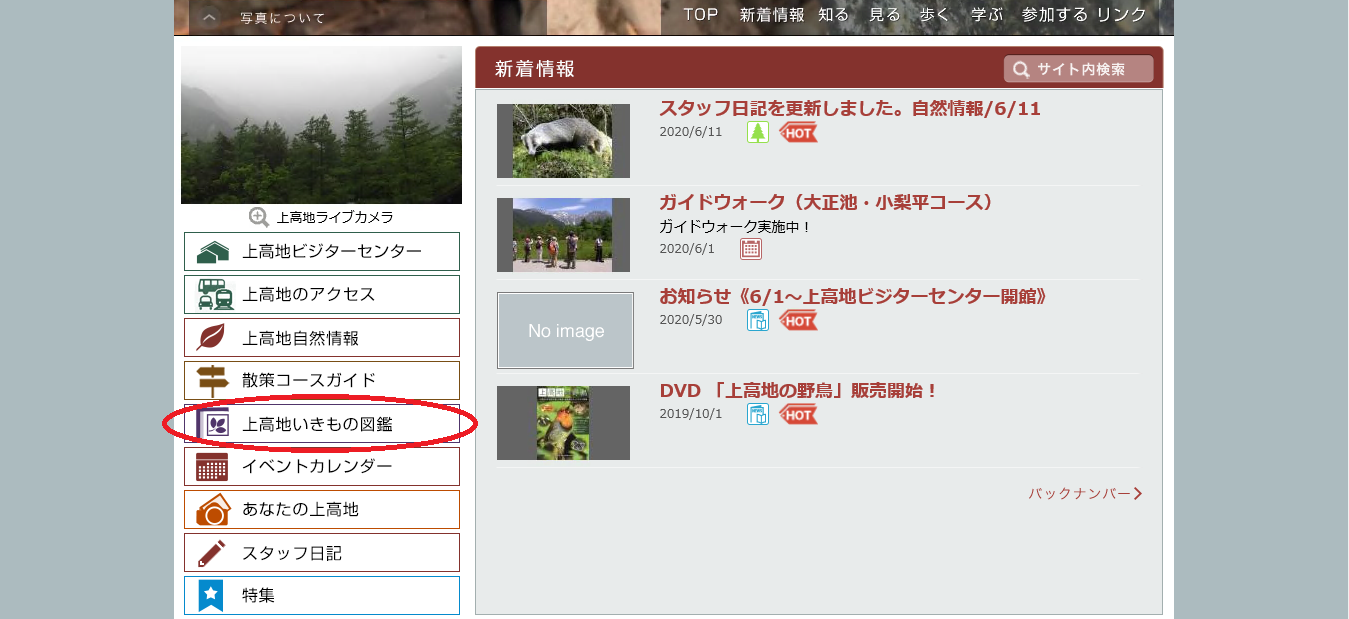Click the star bookmark icon for 特集
This screenshot has height=619, width=1349.
click(x=211, y=596)
